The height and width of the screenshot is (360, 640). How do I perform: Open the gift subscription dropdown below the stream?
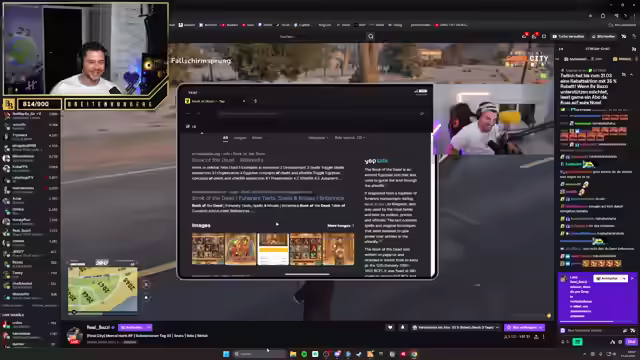456,327
